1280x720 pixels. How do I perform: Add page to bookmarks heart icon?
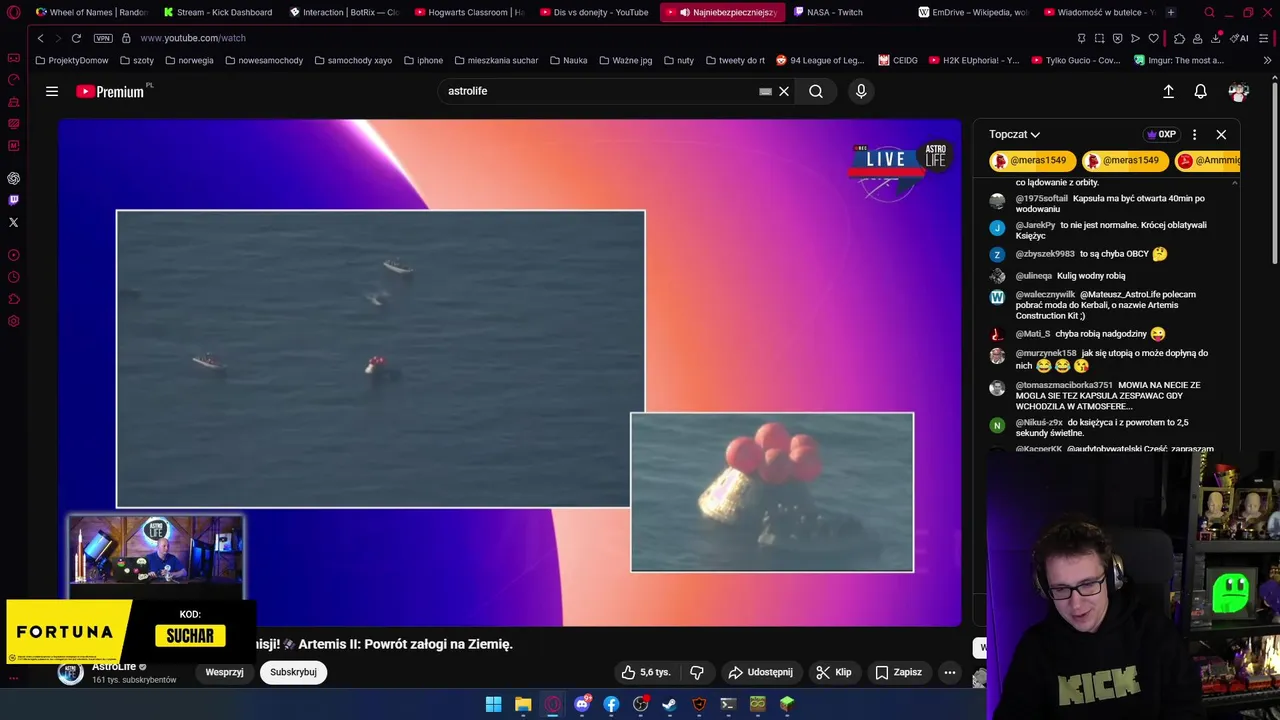[1153, 38]
